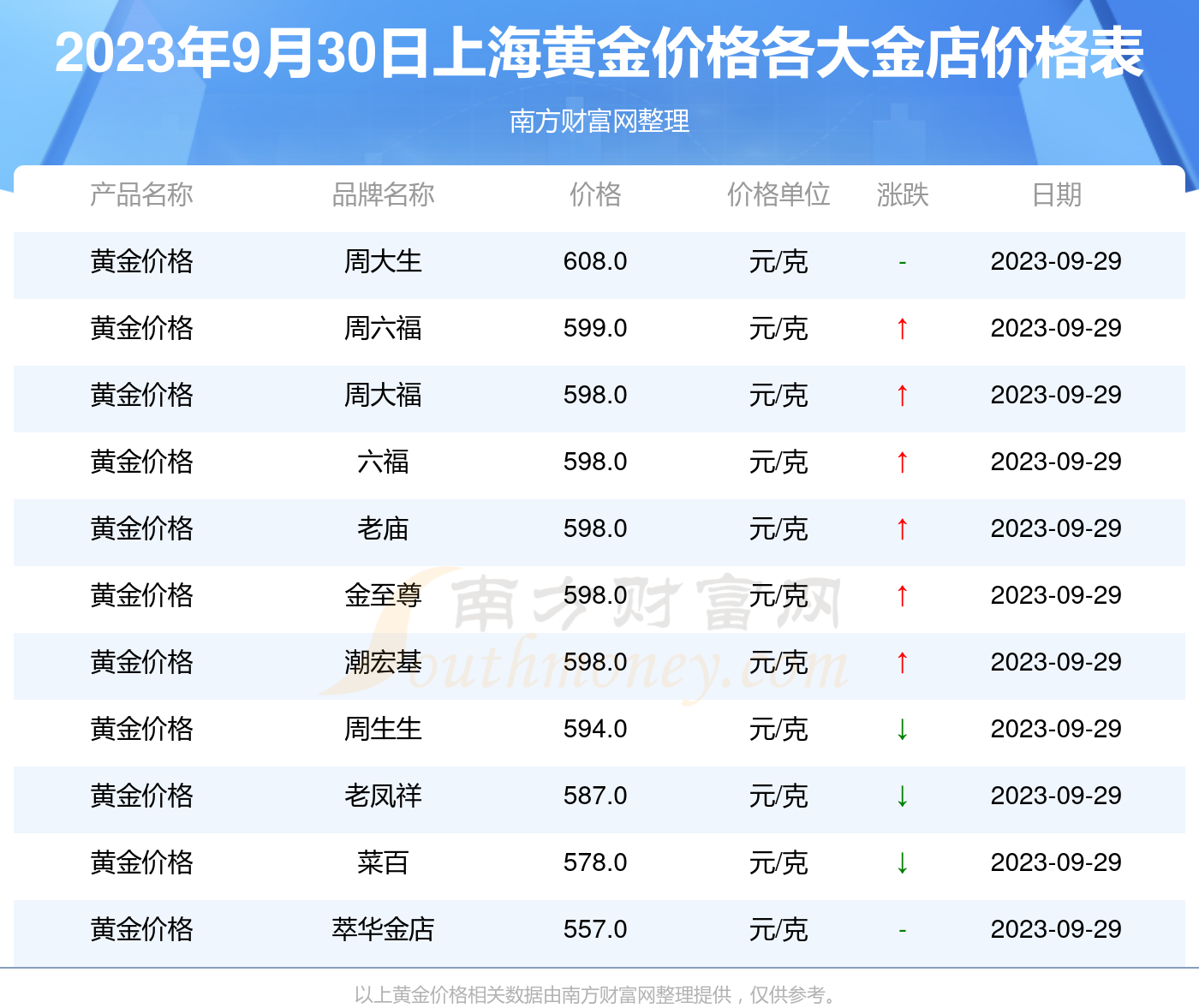Click the up arrow next to 老庙
The image size is (1199, 1008).
pos(902,528)
